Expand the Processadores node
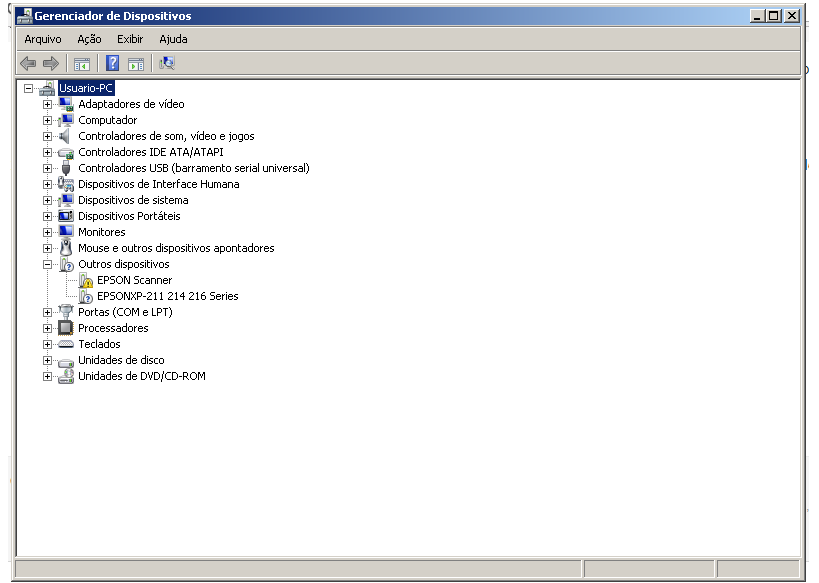Screen dimensions: 819x583 (x=47, y=329)
